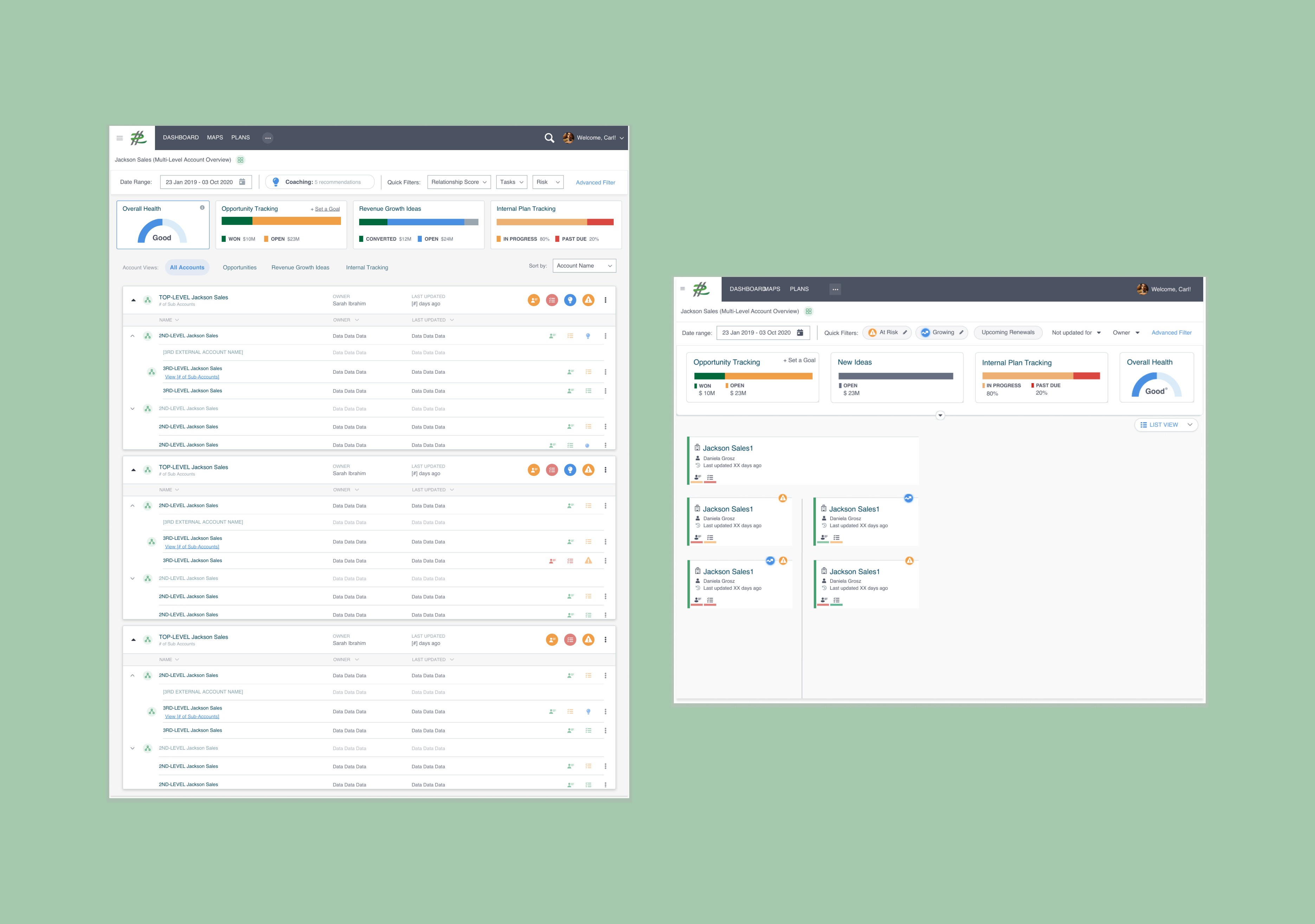Screen dimensions: 1315x924
Task: Open PLANS in the left navigation bar
Action: pos(240,137)
